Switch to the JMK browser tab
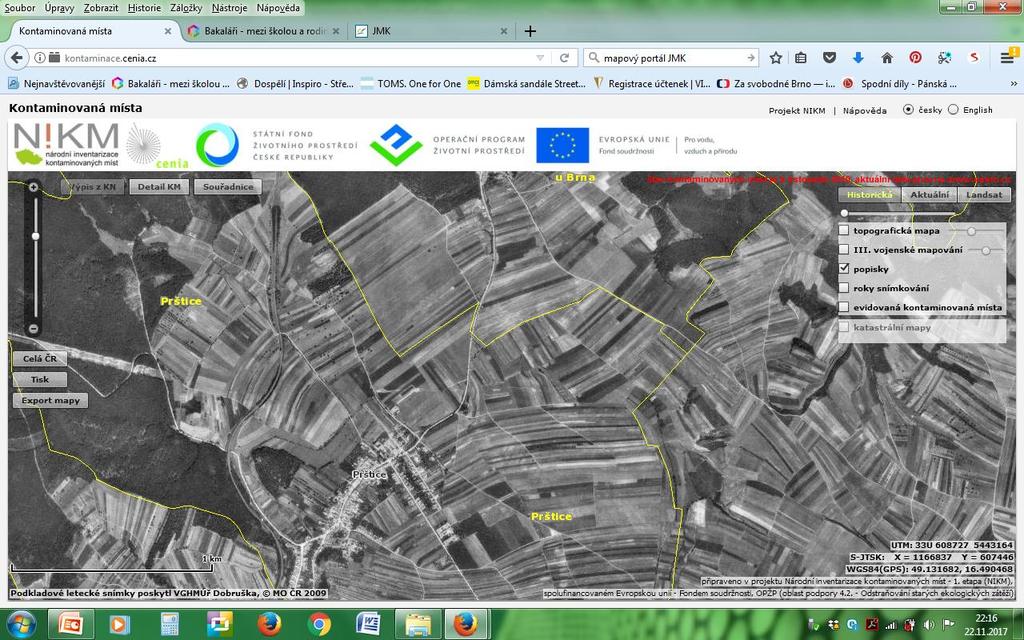Screen dimensions: 1024x640 [431, 31]
